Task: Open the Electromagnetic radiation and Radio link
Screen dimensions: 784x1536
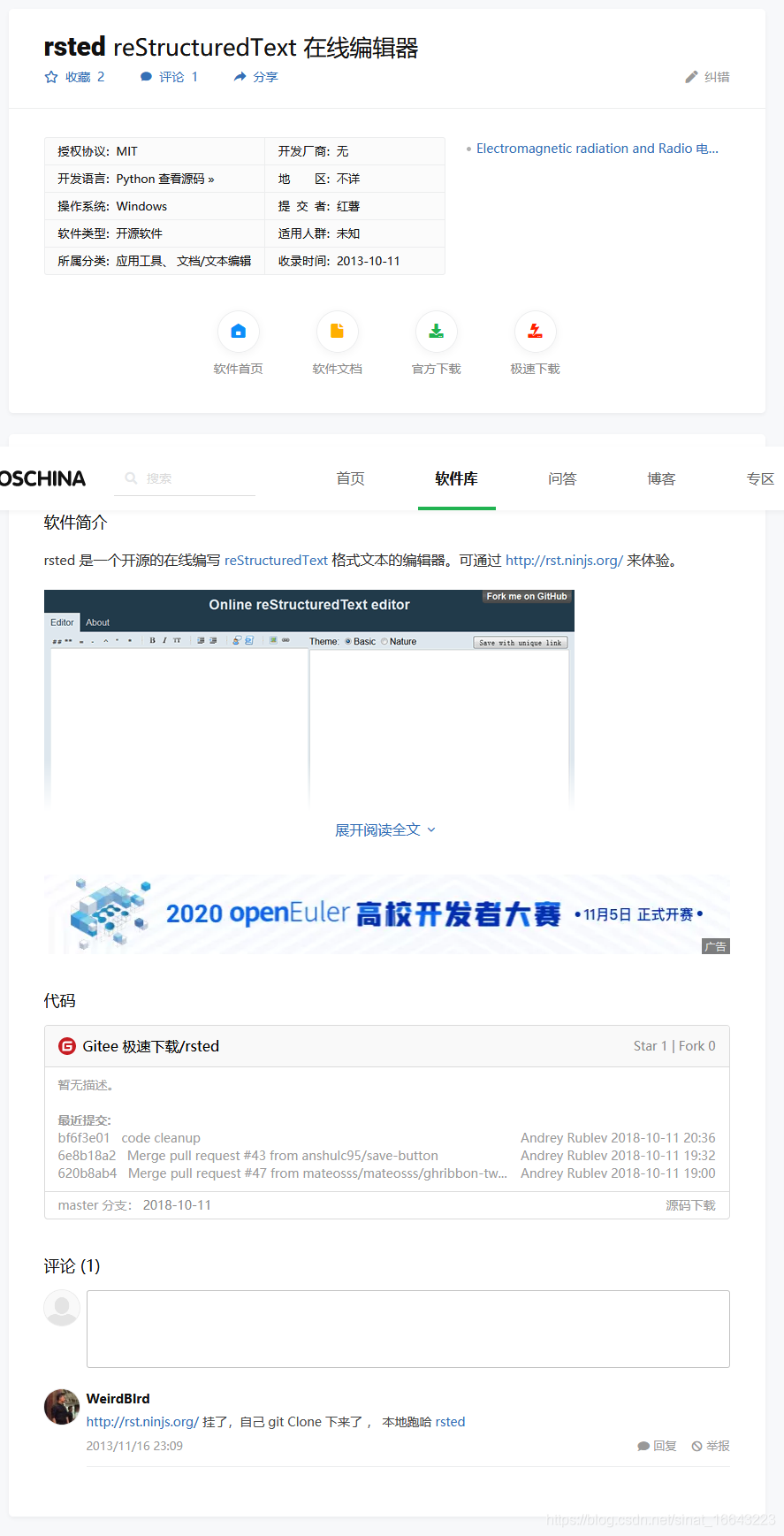Action: pyautogui.click(x=598, y=149)
